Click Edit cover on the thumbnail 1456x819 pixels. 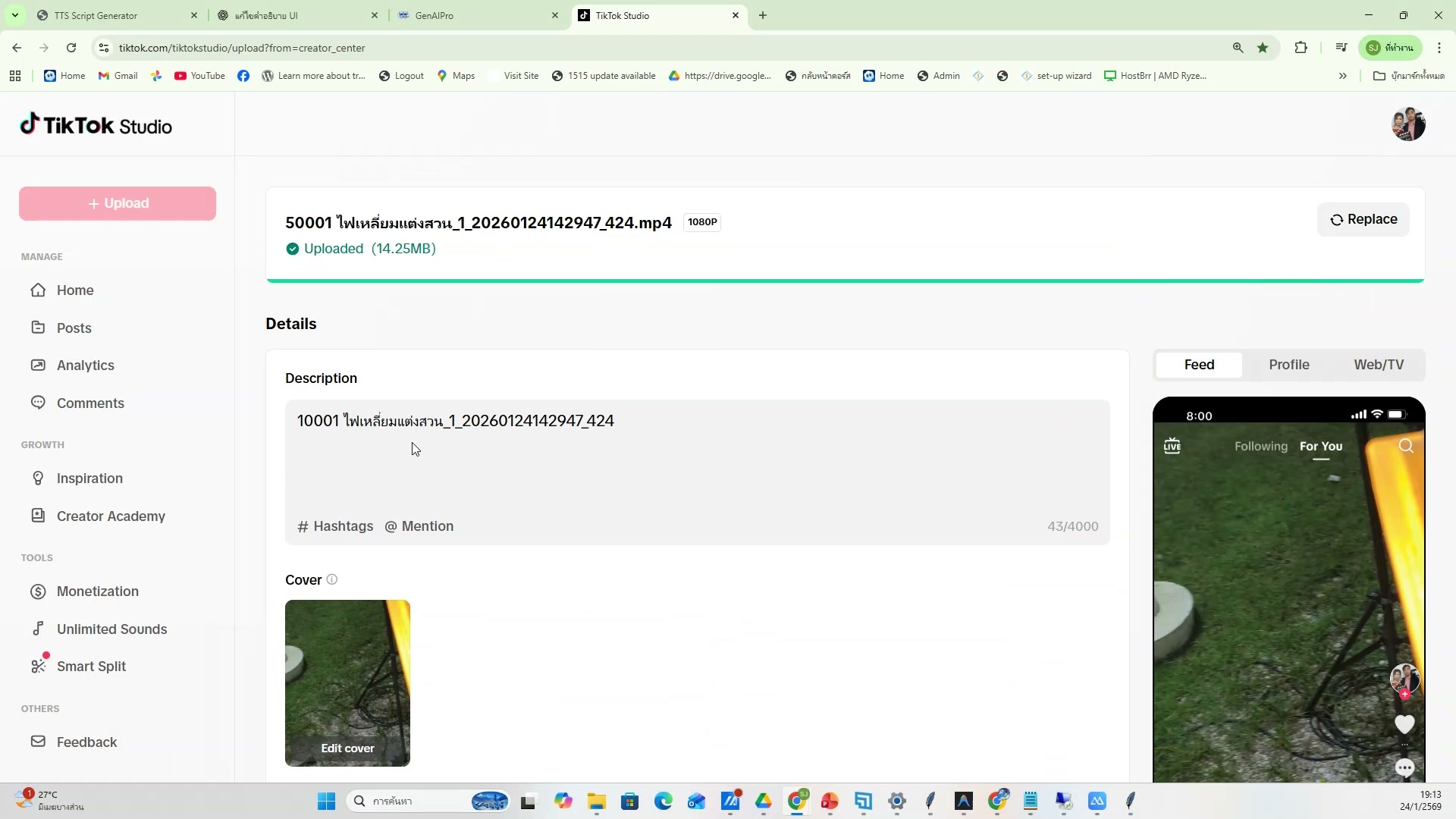tap(347, 748)
